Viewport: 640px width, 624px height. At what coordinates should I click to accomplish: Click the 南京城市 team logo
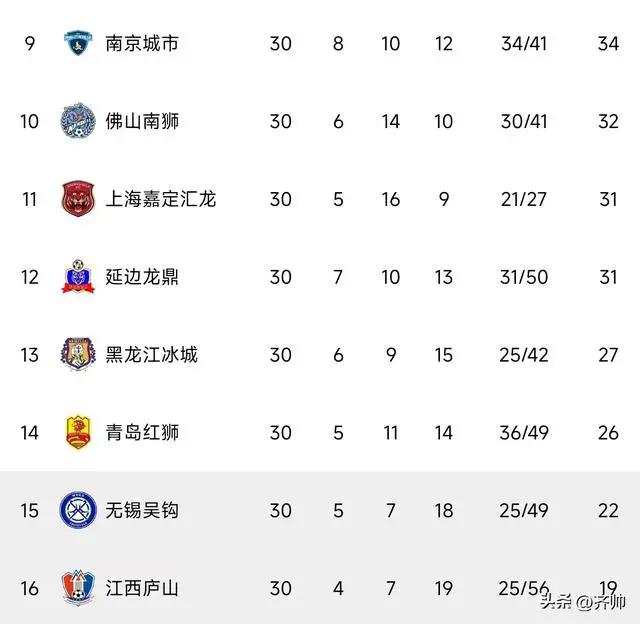pos(78,43)
